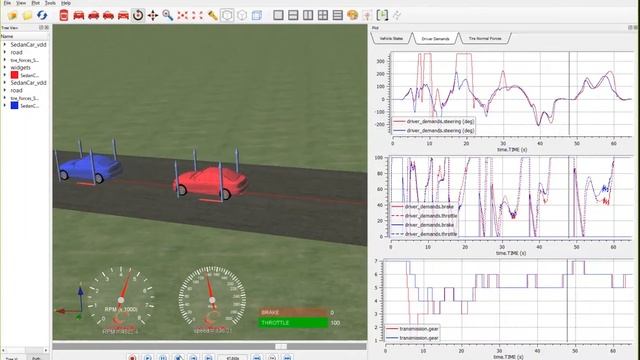This screenshot has height=360, width=640.
Task: Click the animation timeline slider handle
Action: (280, 347)
